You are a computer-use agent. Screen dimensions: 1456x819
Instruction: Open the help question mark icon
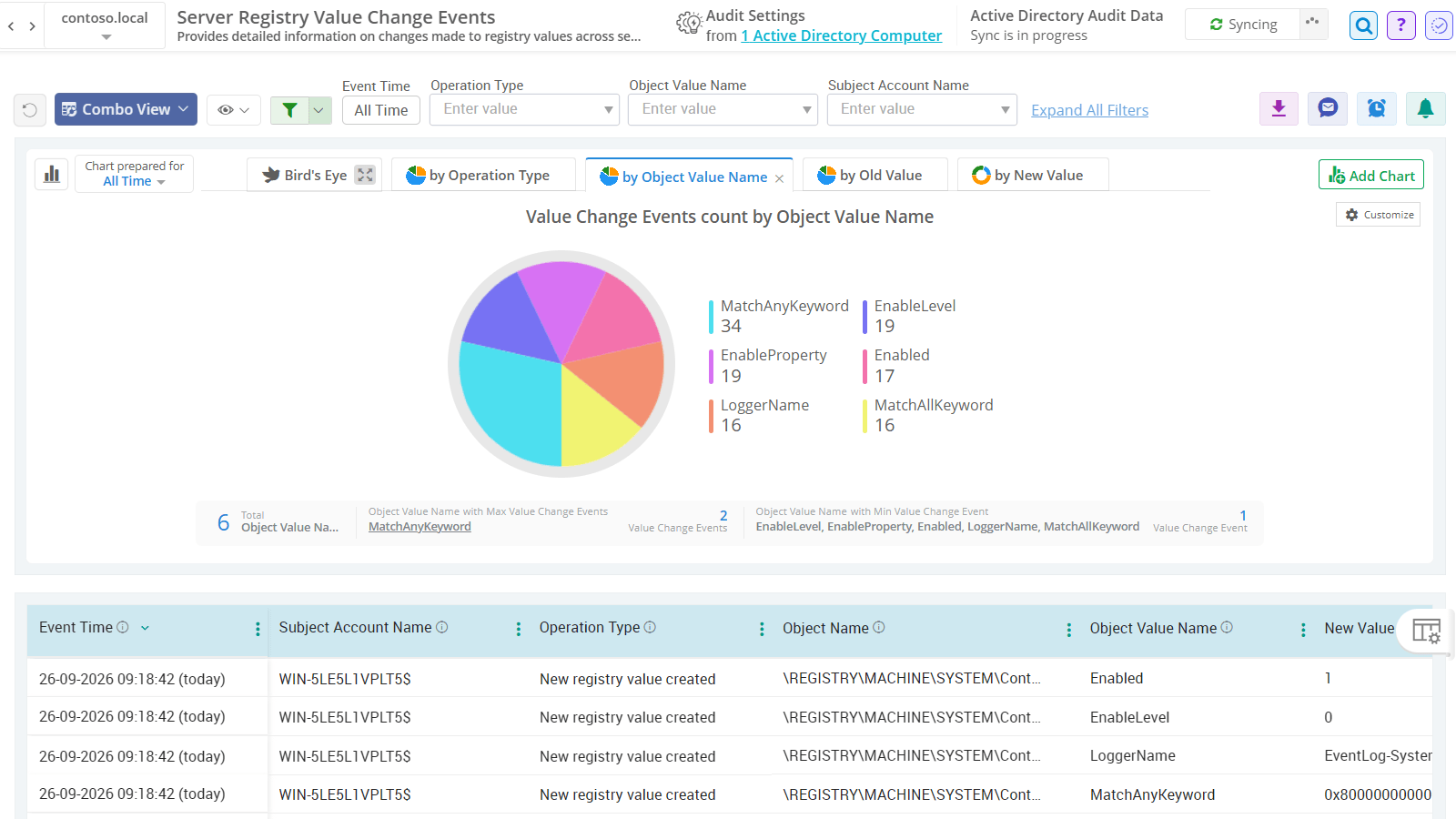1401,25
